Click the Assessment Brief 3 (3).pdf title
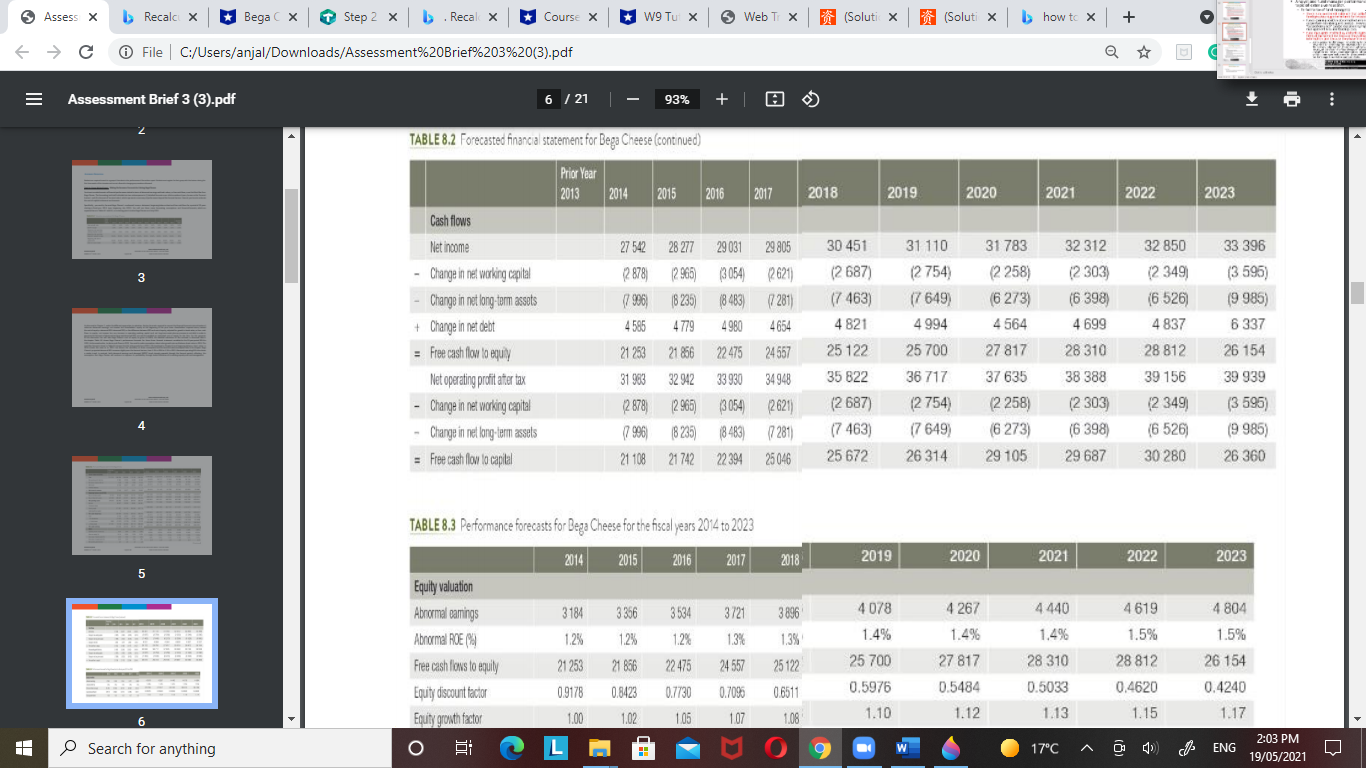The height and width of the screenshot is (768, 1366). tap(152, 99)
